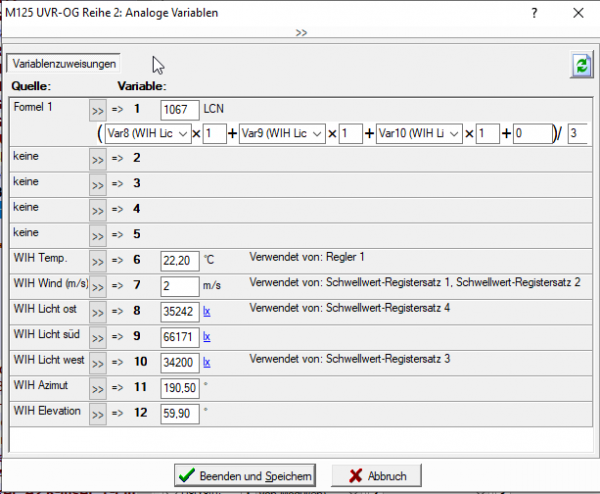Screen dimensions: 600x494
Task: Click the lx link for WIH Licht ost
Action: [207, 311]
